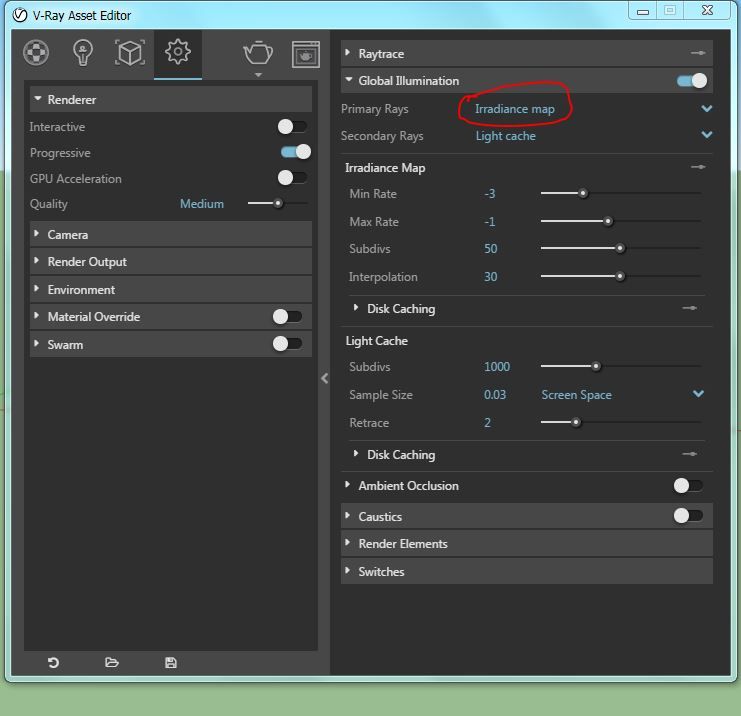Open the Secondary Rays dropdown chevron
This screenshot has height=716, width=741.
(707, 135)
